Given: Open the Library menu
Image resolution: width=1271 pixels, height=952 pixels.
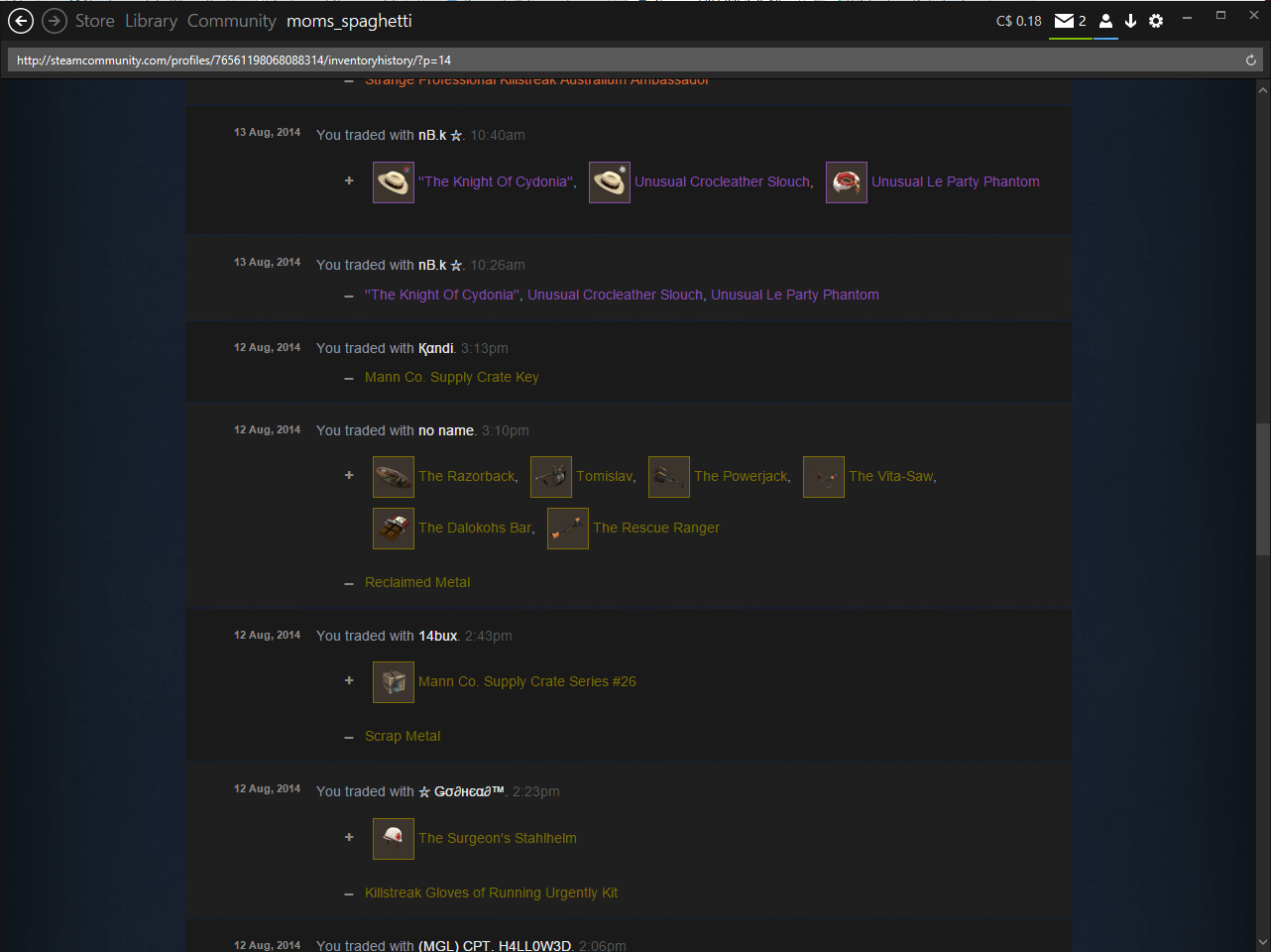Looking at the screenshot, I should tap(151, 21).
